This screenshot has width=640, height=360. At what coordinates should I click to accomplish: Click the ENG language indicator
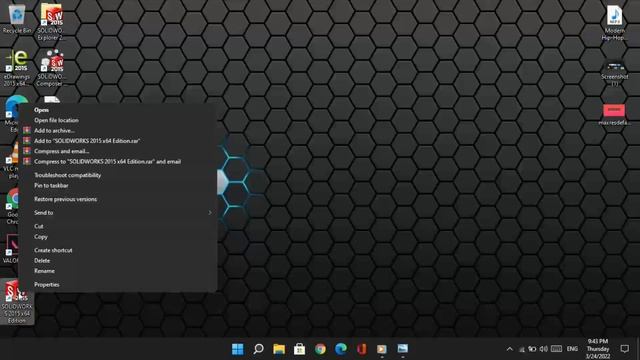572,349
